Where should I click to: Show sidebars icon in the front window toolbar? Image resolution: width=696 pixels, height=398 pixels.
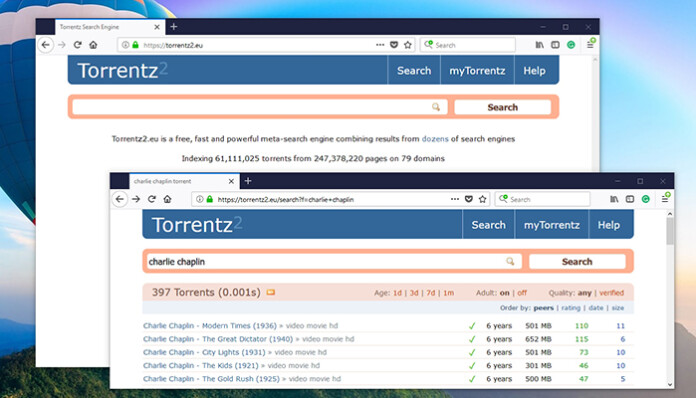[630, 199]
